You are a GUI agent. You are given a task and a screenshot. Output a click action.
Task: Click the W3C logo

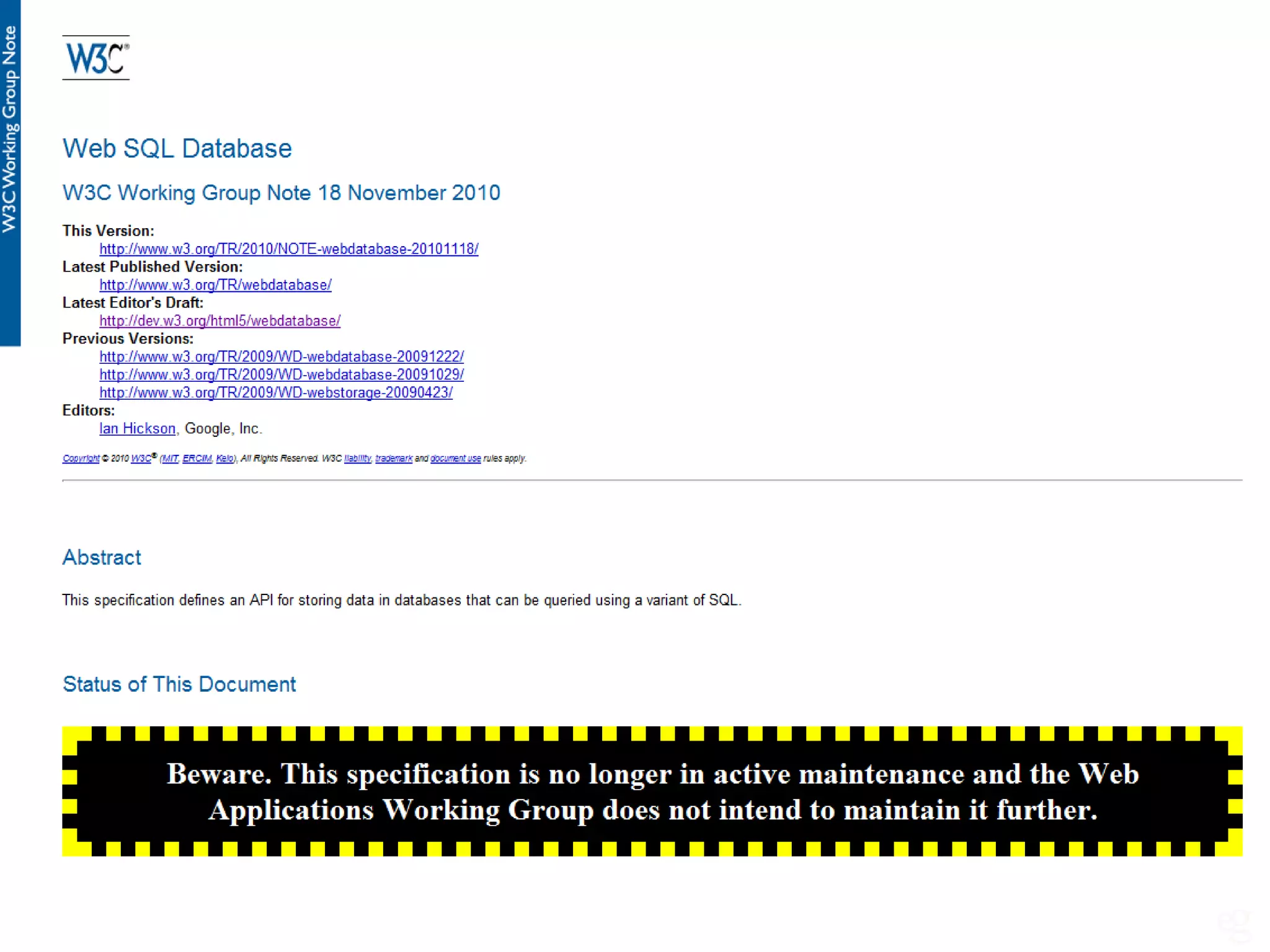95,58
